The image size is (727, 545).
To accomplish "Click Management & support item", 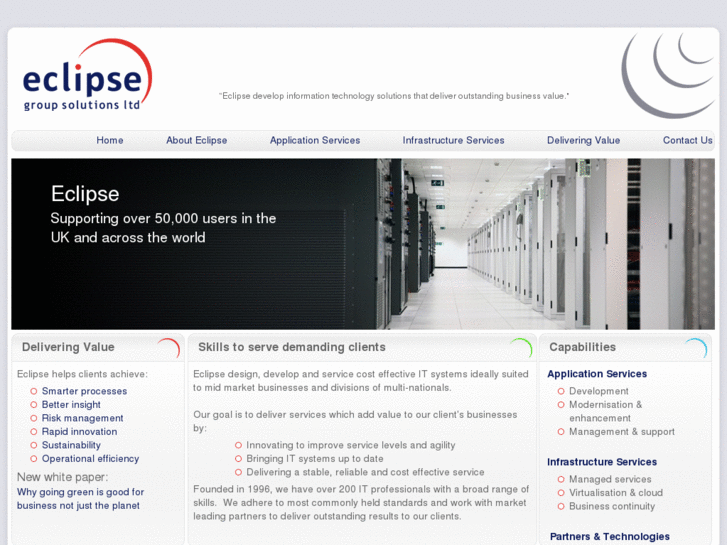I will coord(622,431).
